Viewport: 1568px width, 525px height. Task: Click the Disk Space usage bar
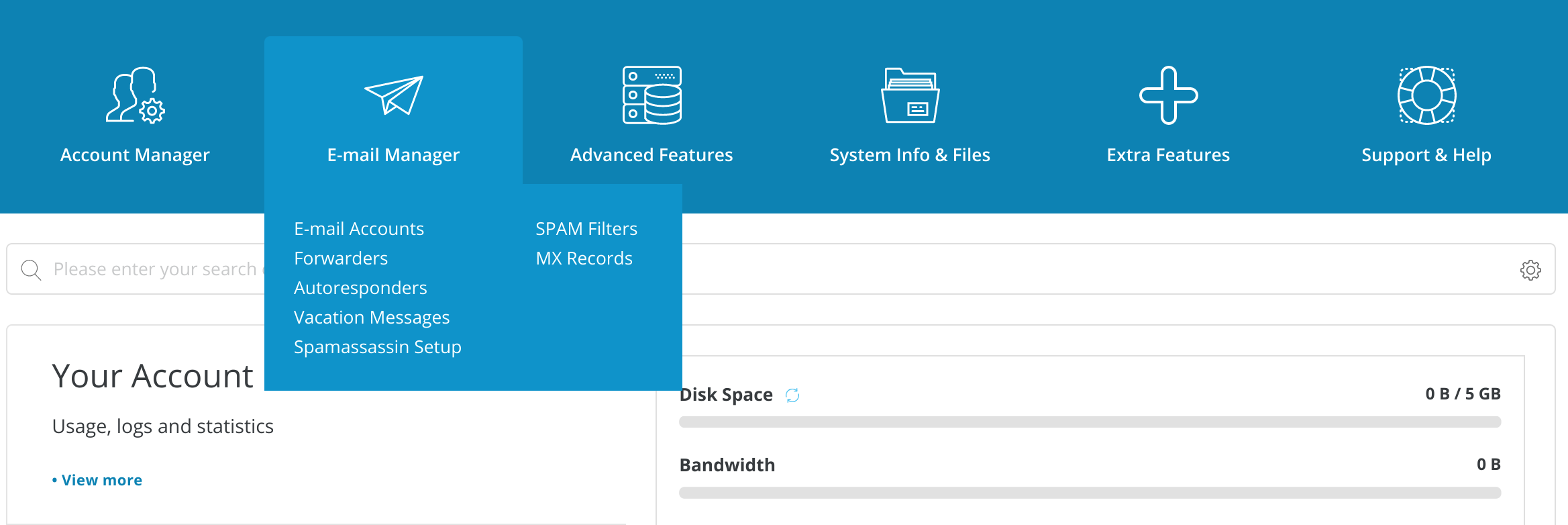[1090, 422]
